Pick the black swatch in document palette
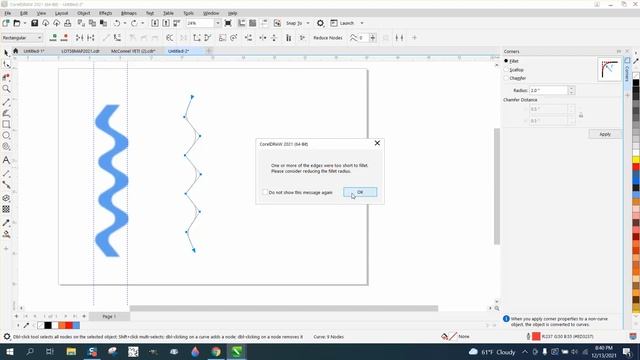640x360 pixels. click(48, 325)
